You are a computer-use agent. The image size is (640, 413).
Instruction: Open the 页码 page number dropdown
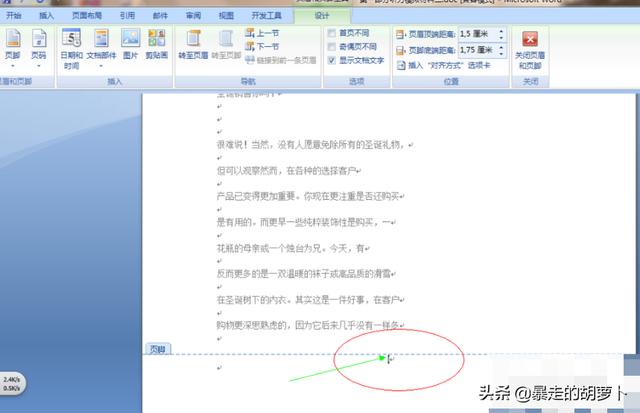coord(39,48)
